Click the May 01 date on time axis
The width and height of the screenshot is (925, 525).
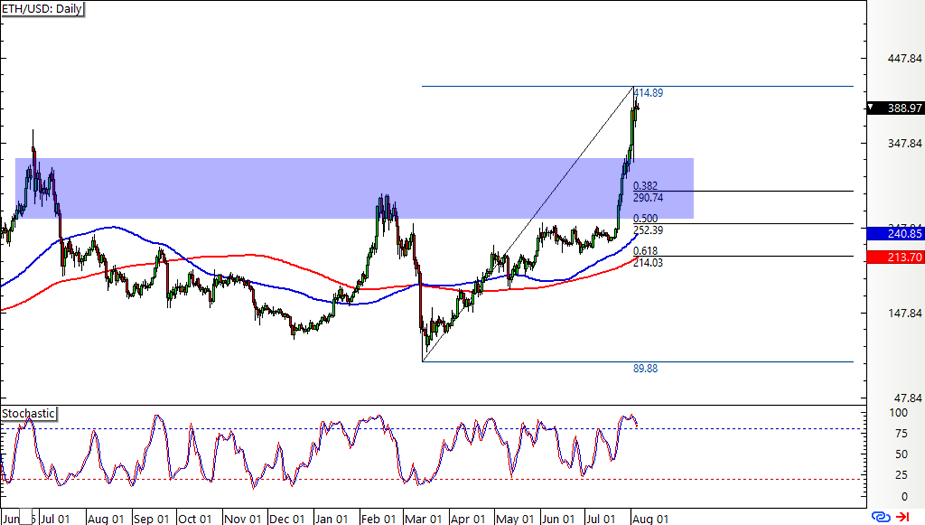pos(514,519)
